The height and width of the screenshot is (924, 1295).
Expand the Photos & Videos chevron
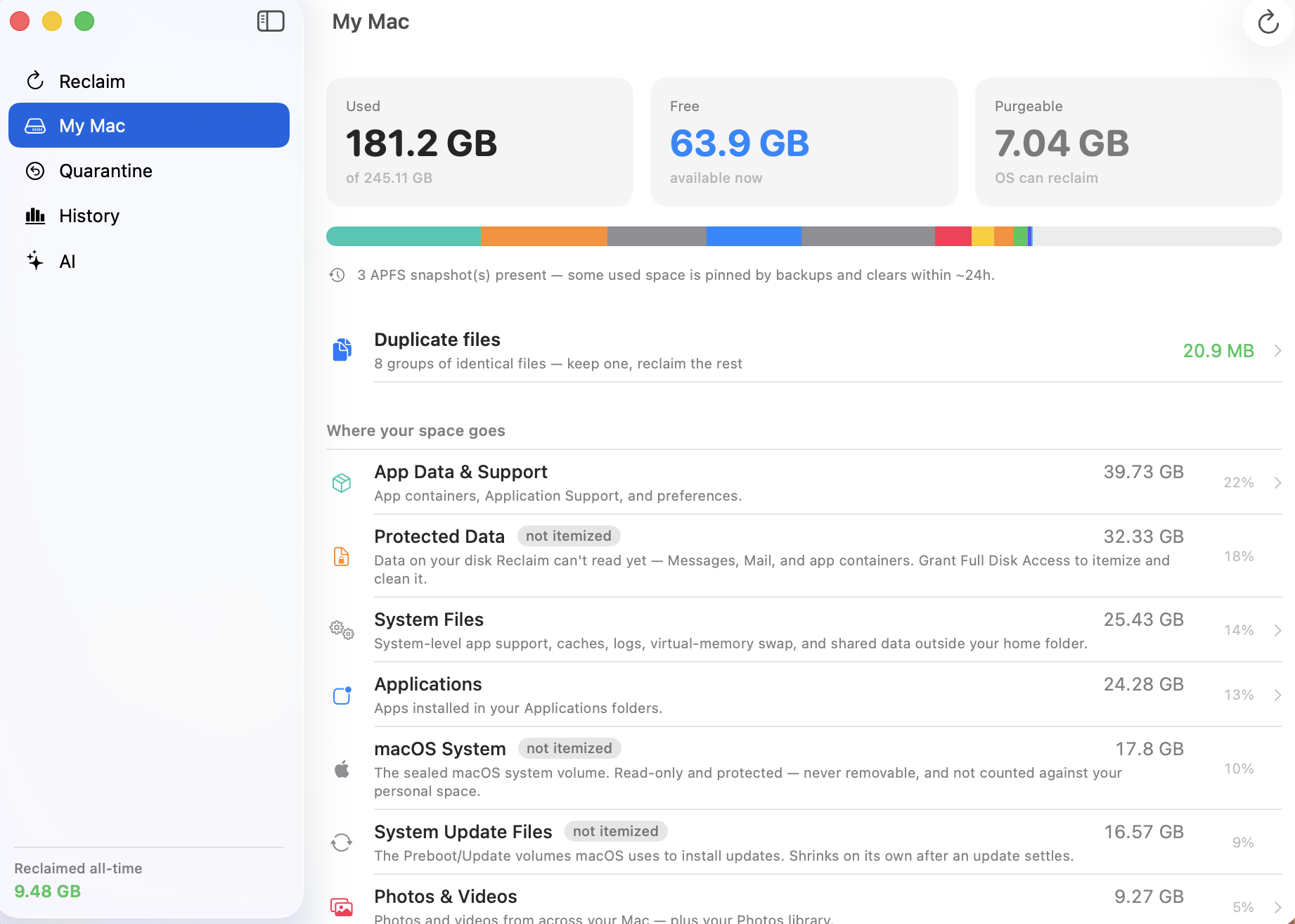pos(1277,907)
